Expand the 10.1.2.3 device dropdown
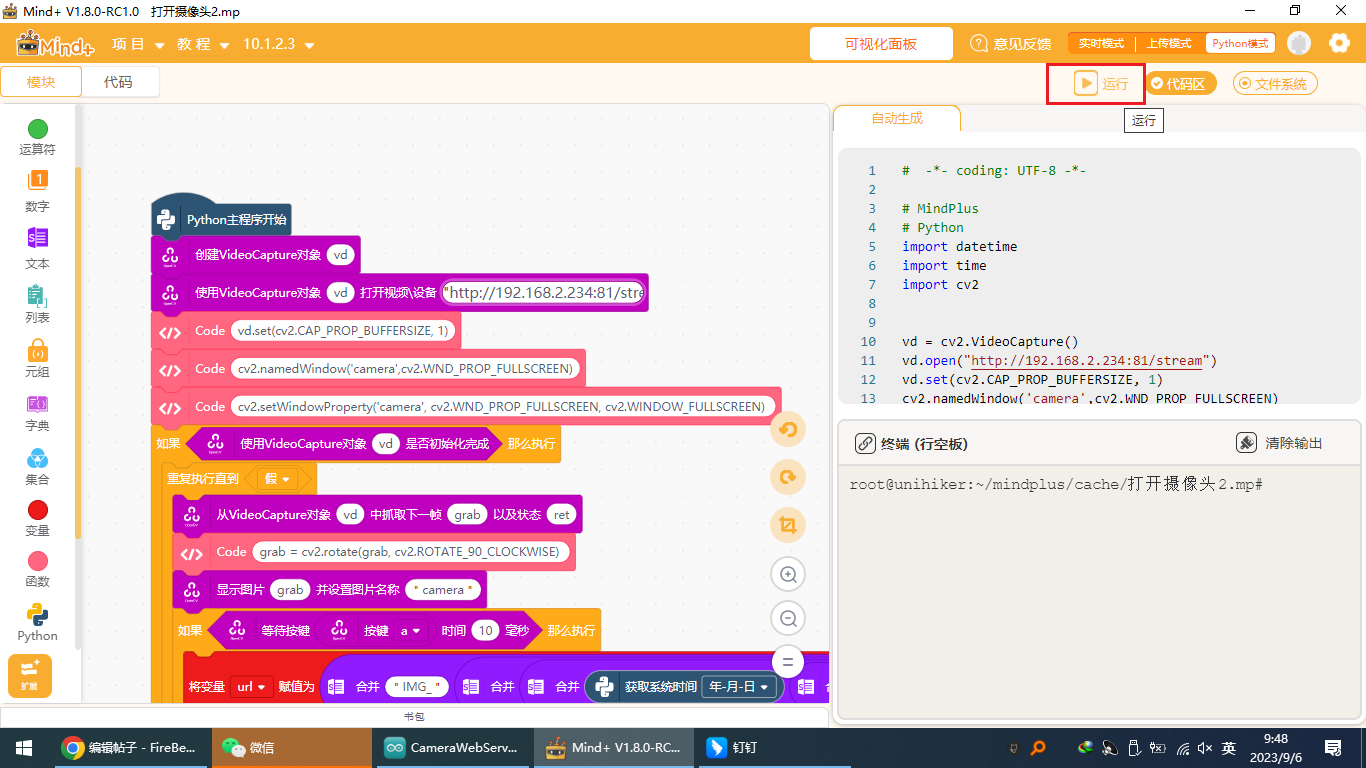The width and height of the screenshot is (1366, 768). pyautogui.click(x=278, y=44)
